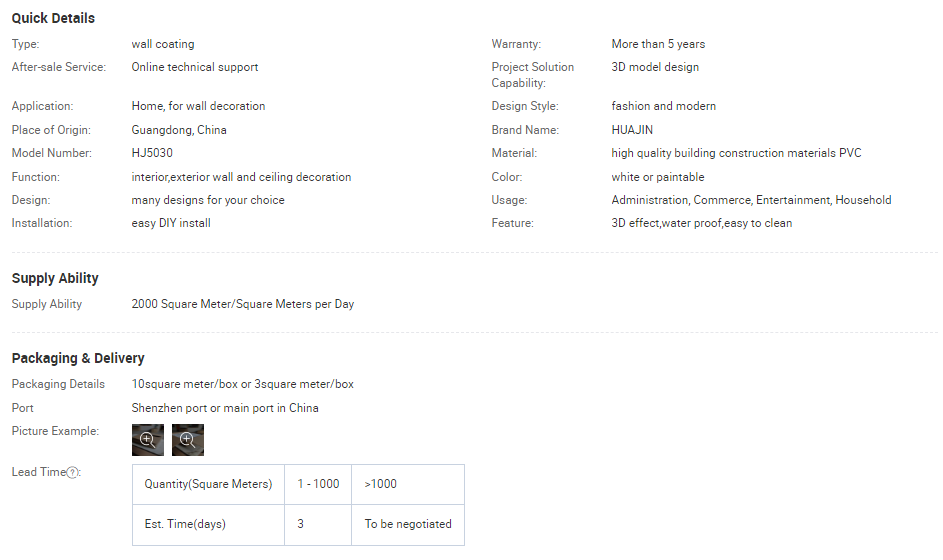Click the "easy DIY install" text
This screenshot has height=560, width=943.
point(171,223)
